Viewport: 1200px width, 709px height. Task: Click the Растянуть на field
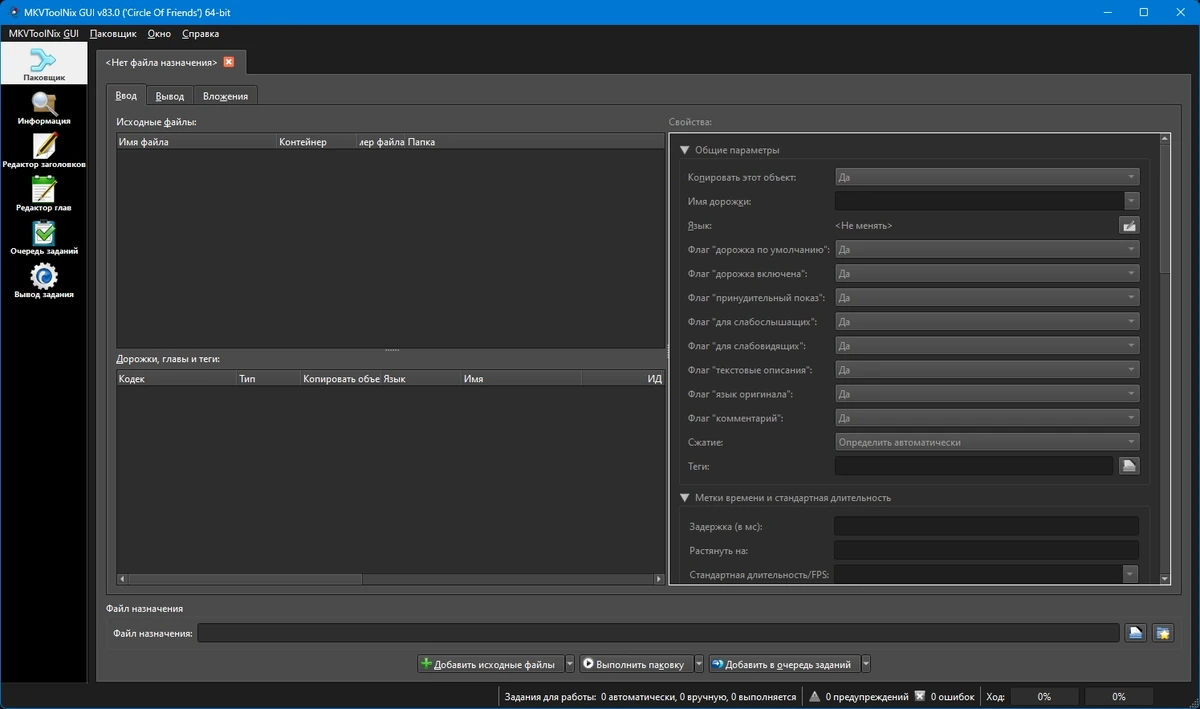point(987,550)
